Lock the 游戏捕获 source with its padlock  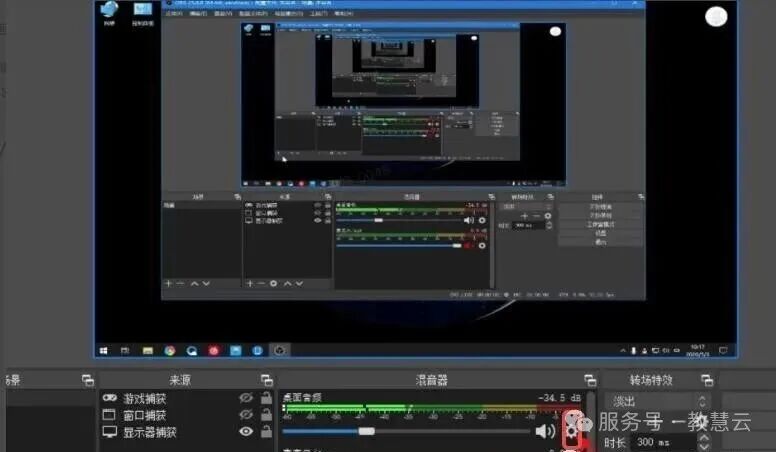pos(266,398)
